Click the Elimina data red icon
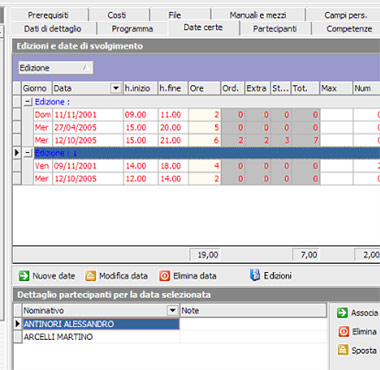This screenshot has width=380, height=370. pos(164,276)
